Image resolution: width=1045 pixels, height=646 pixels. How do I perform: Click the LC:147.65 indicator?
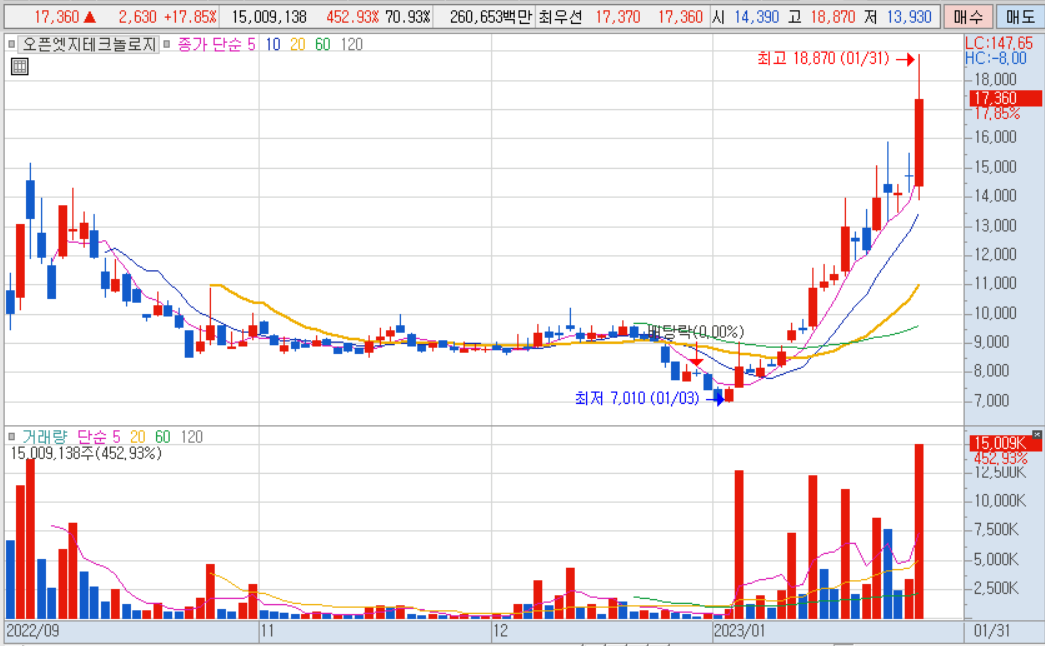point(999,43)
